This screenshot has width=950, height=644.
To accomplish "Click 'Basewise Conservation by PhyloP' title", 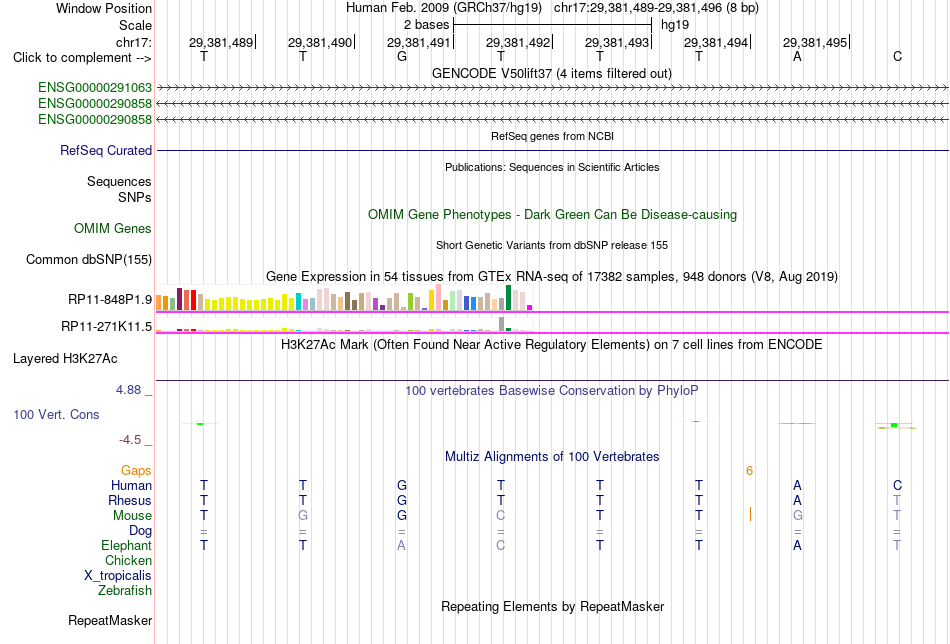I will click(552, 391).
